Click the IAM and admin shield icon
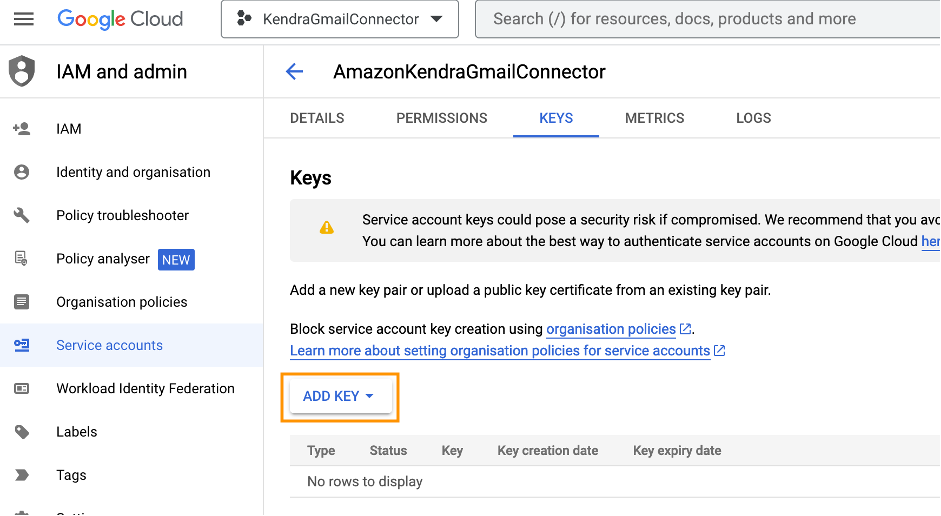Screen dimensions: 941x516 21,72
